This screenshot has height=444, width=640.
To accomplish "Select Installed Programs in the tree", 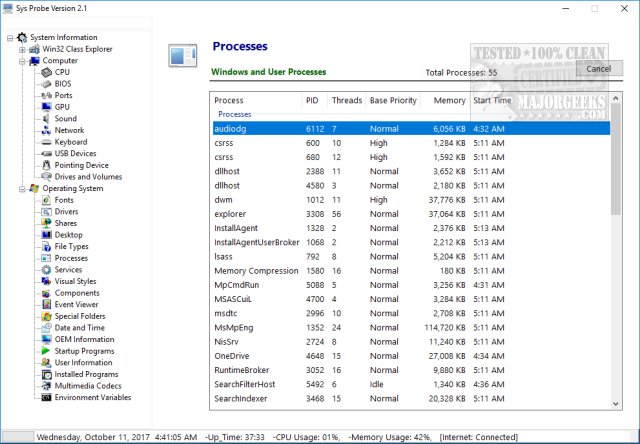I will pos(84,375).
